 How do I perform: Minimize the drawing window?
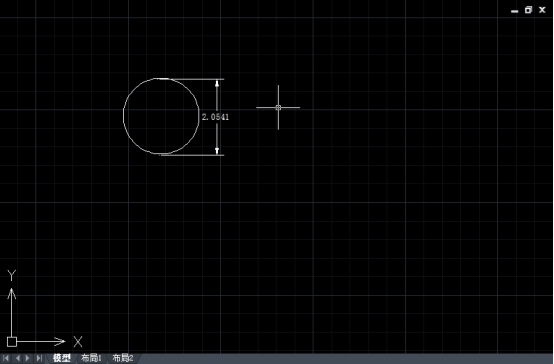coord(514,11)
